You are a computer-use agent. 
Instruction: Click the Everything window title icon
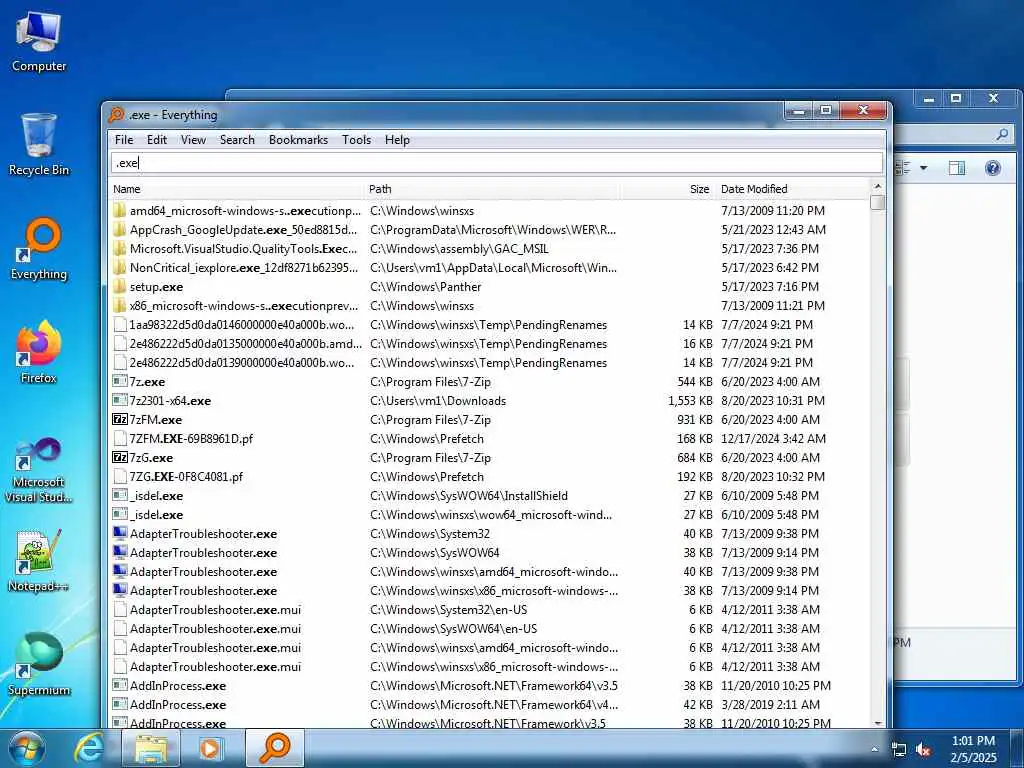[117, 115]
